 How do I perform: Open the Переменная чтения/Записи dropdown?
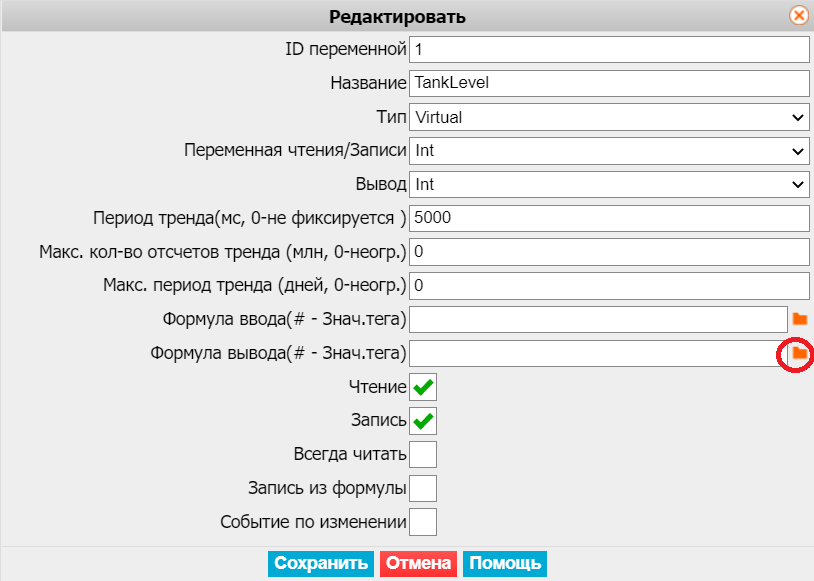tap(609, 151)
